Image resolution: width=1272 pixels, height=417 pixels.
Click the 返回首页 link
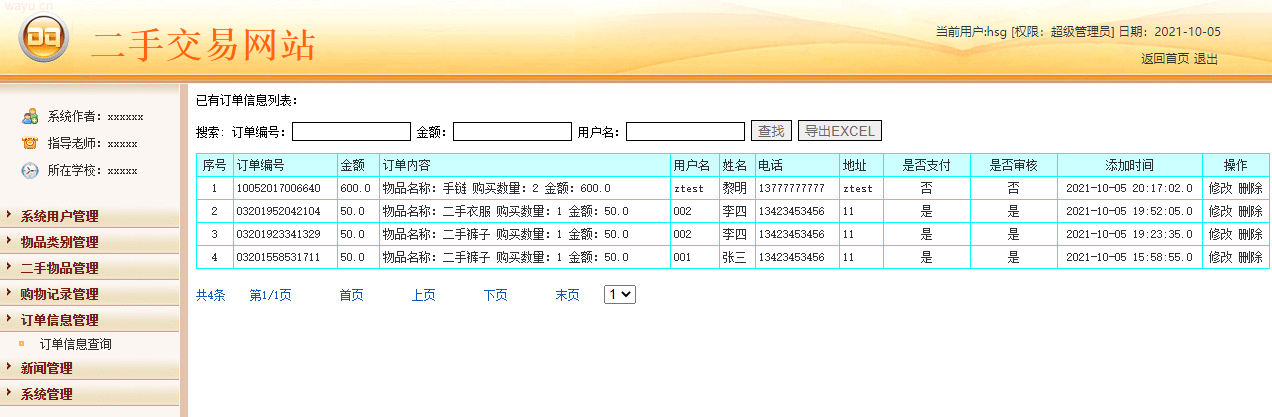pyautogui.click(x=1165, y=59)
